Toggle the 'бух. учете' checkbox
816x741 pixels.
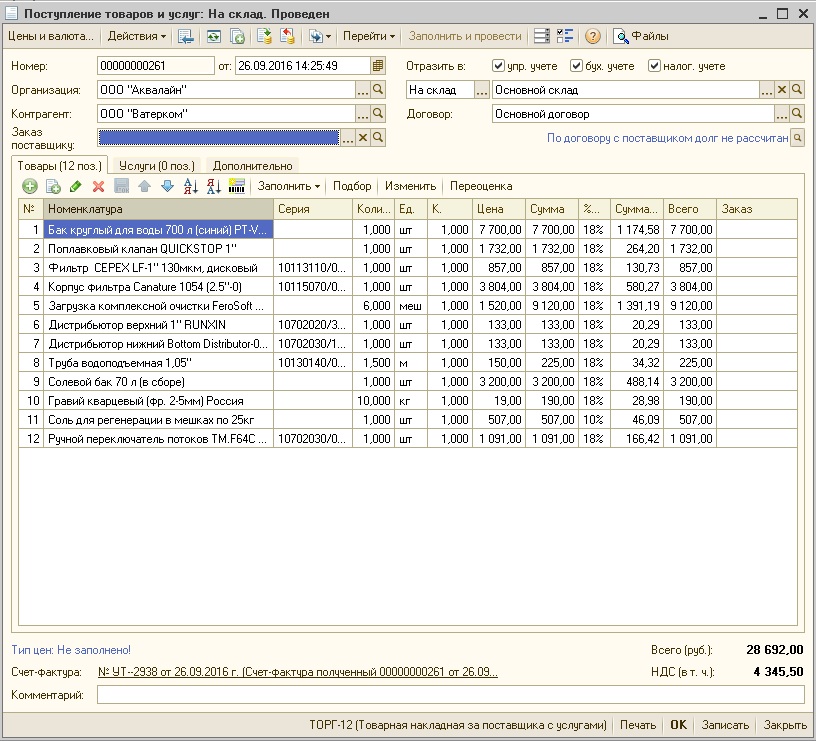576,66
